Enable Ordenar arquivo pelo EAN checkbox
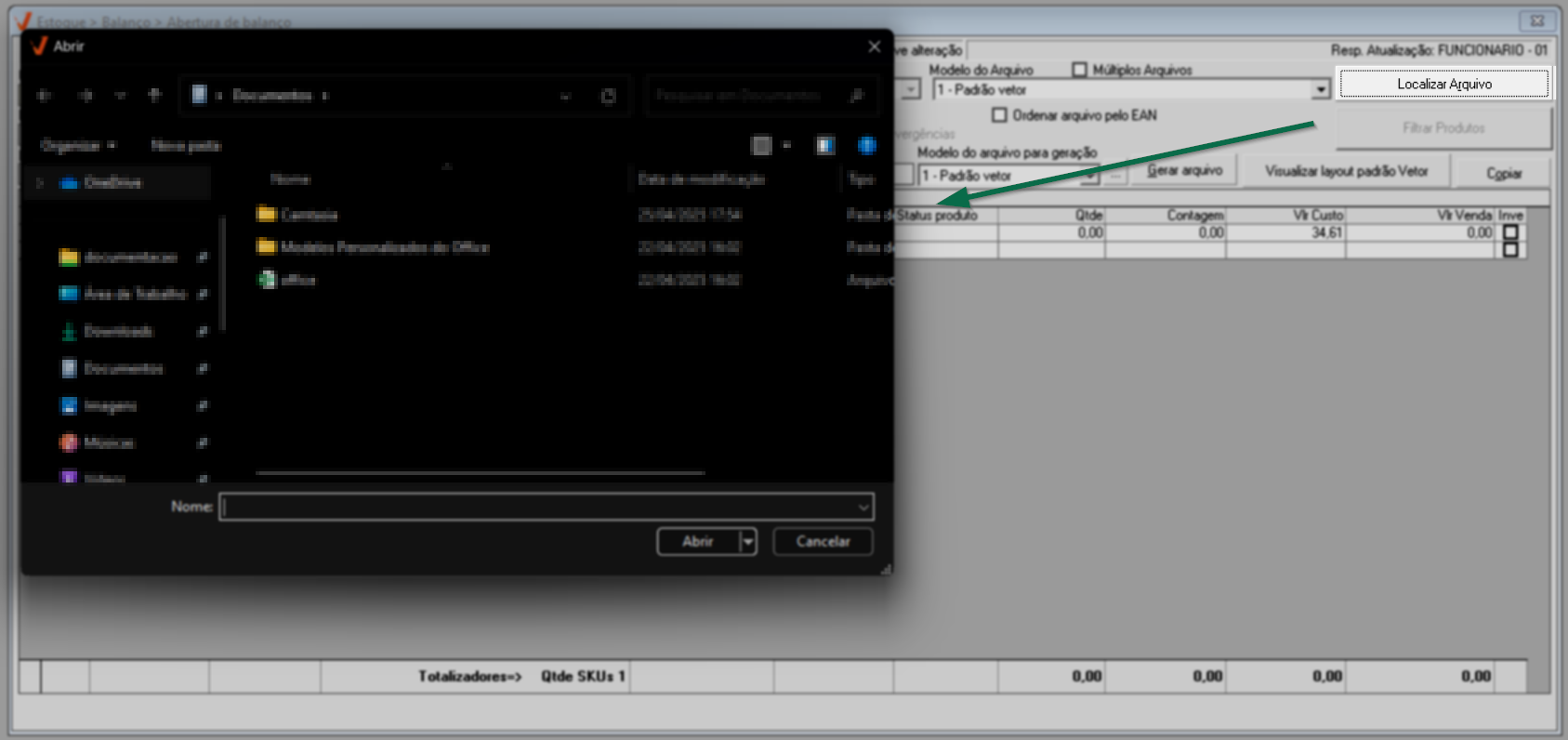 (x=999, y=115)
